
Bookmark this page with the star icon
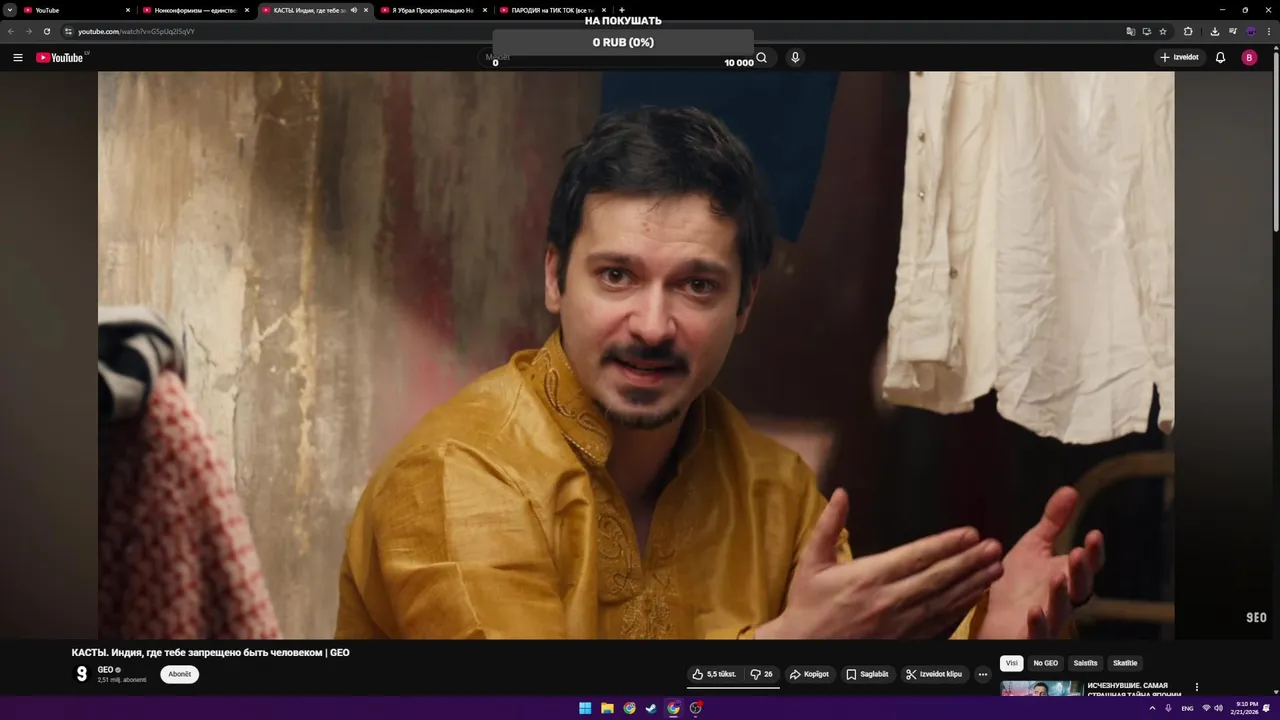click(x=1163, y=31)
